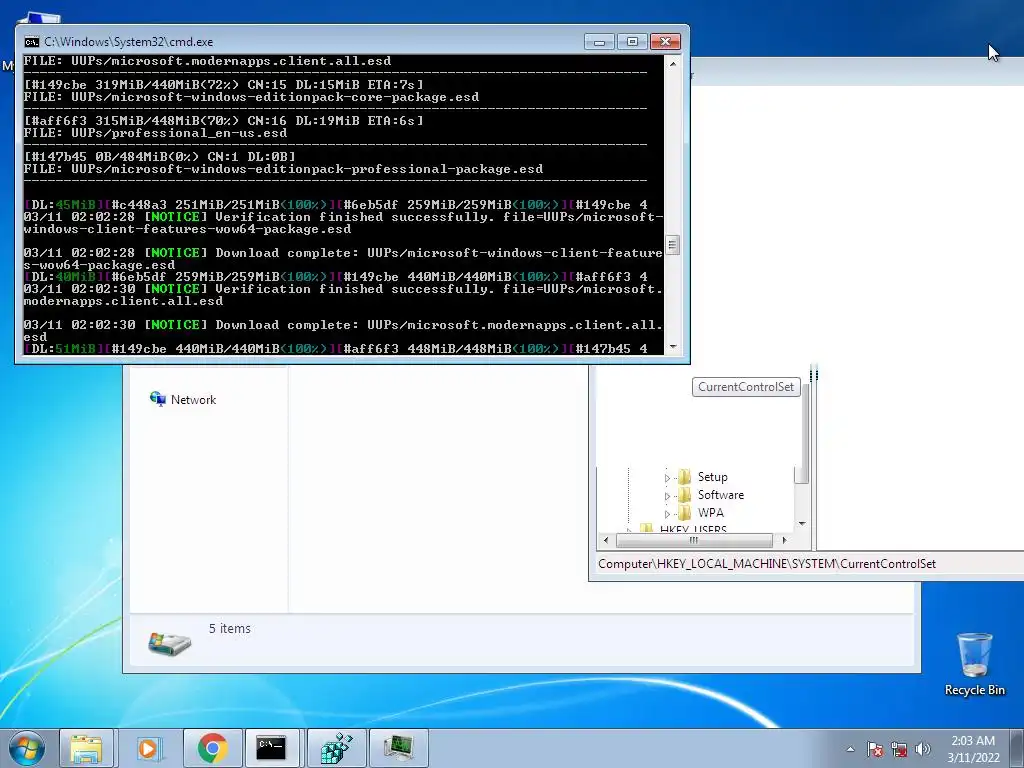
Task: Click left arrow of registry tree horizontal scrollbar
Action: click(607, 540)
